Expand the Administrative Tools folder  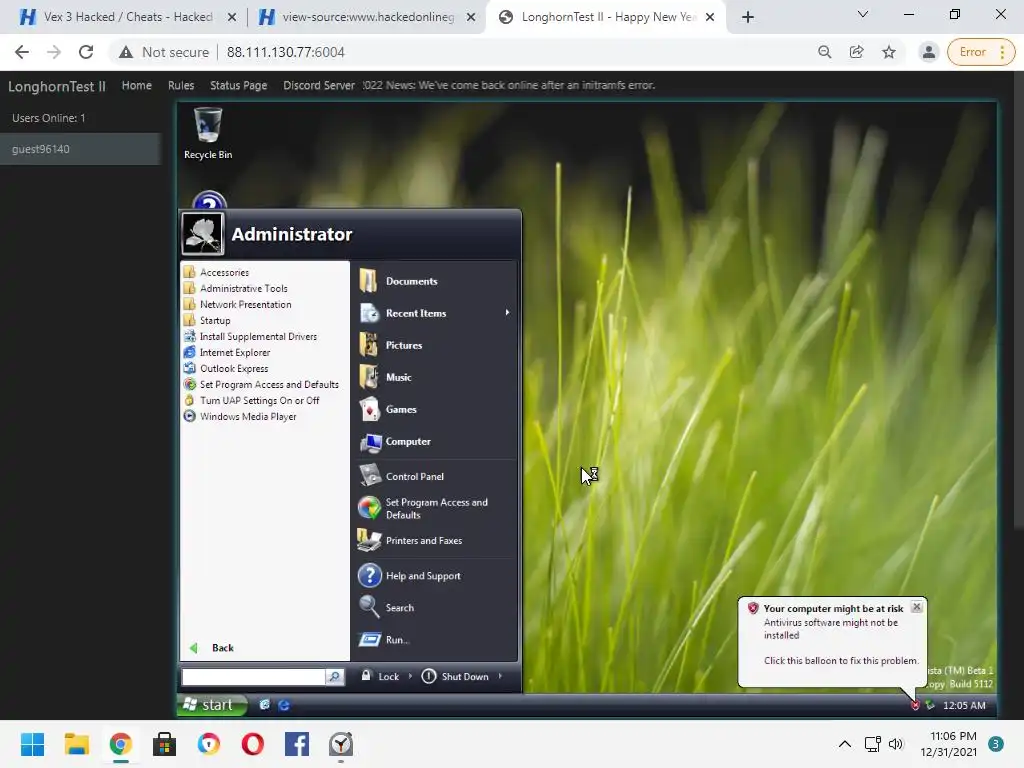[244, 288]
